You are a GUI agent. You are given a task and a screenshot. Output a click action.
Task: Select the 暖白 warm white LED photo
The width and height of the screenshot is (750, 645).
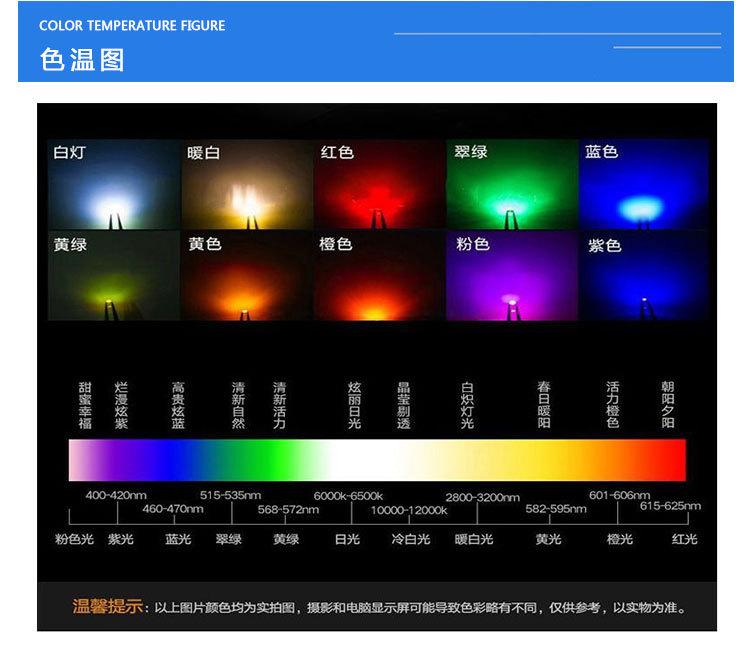pos(246,186)
